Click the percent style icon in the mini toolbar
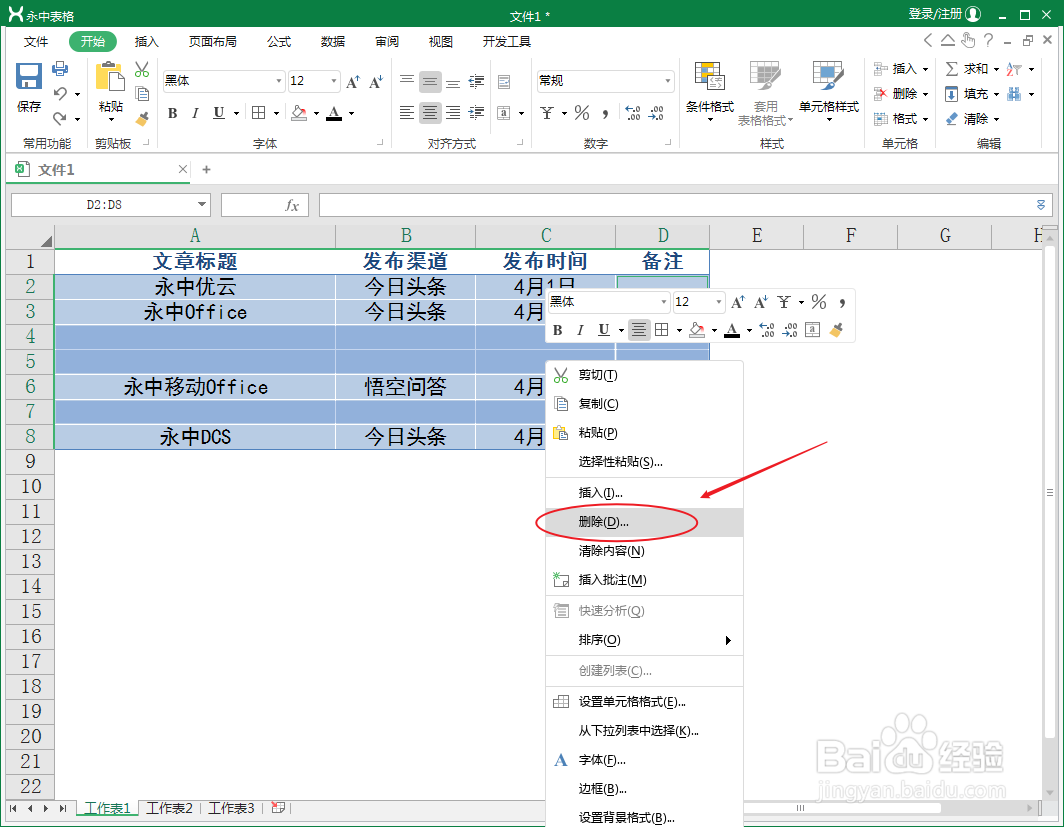The image size is (1064, 827). tap(819, 301)
